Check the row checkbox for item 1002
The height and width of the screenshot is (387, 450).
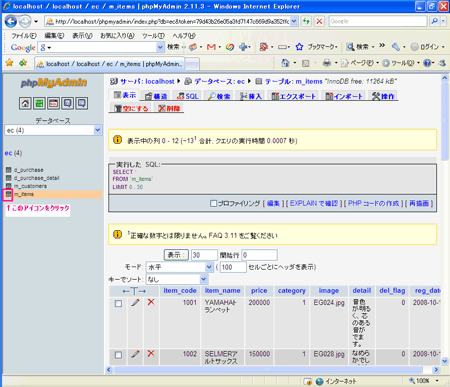(x=118, y=355)
